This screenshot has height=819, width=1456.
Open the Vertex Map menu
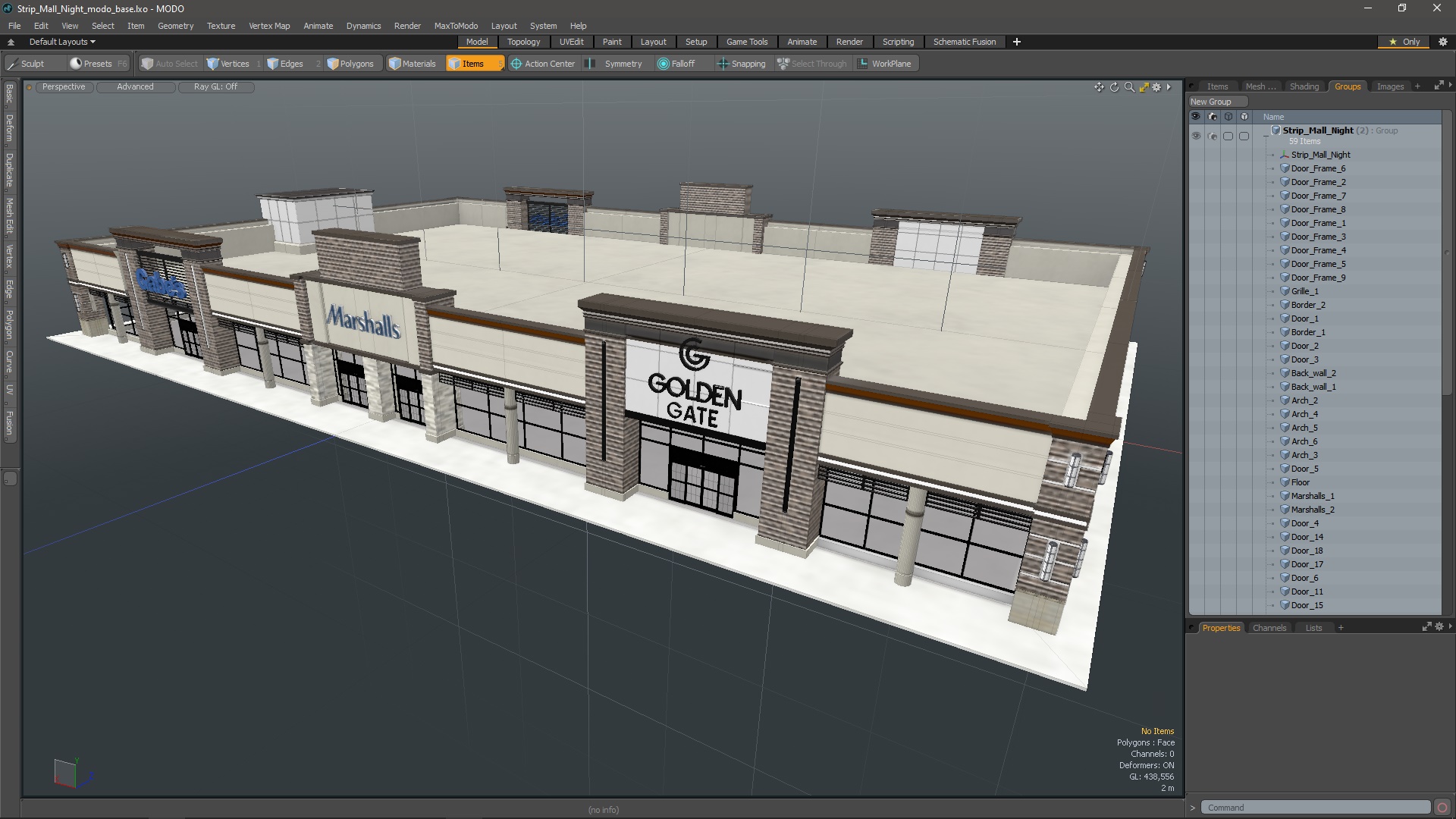click(269, 26)
